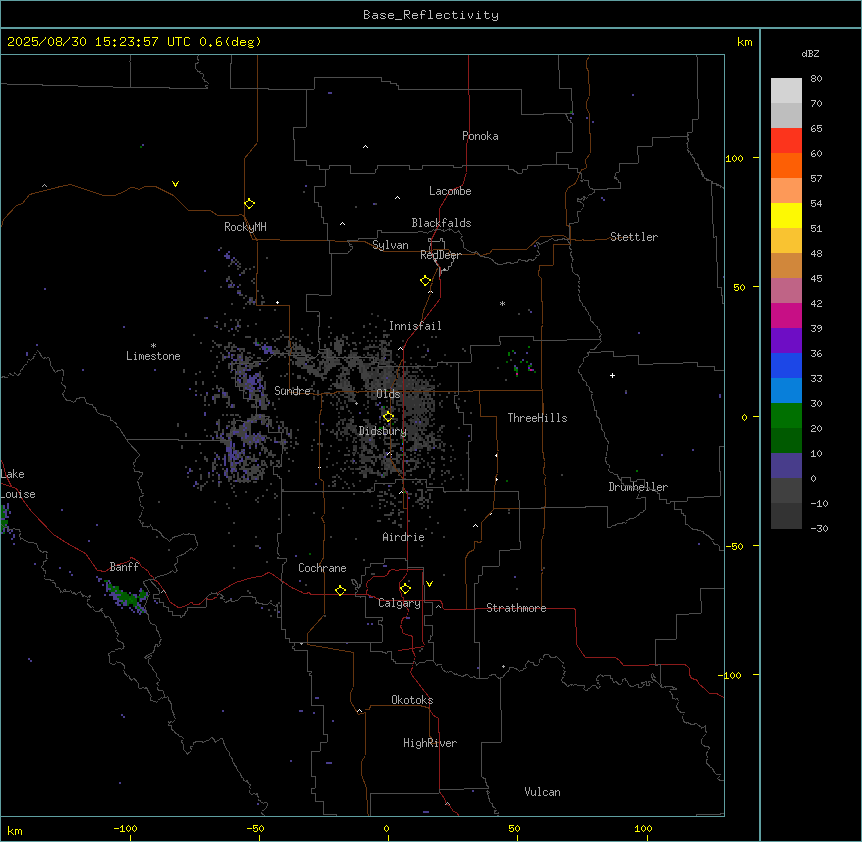Viewport: 862px width, 842px height.
Task: Click the Didsbury town label
Action: click(x=383, y=431)
